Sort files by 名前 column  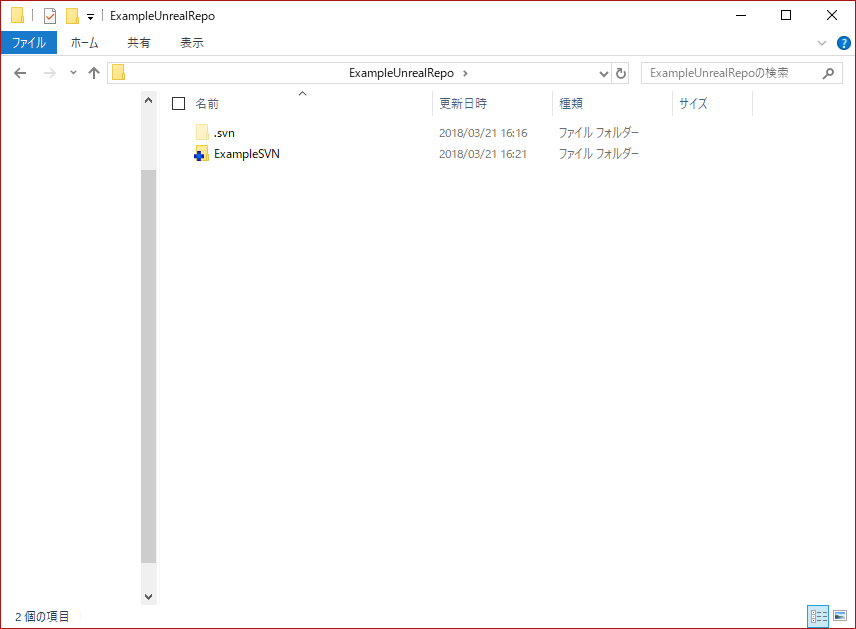click(207, 104)
